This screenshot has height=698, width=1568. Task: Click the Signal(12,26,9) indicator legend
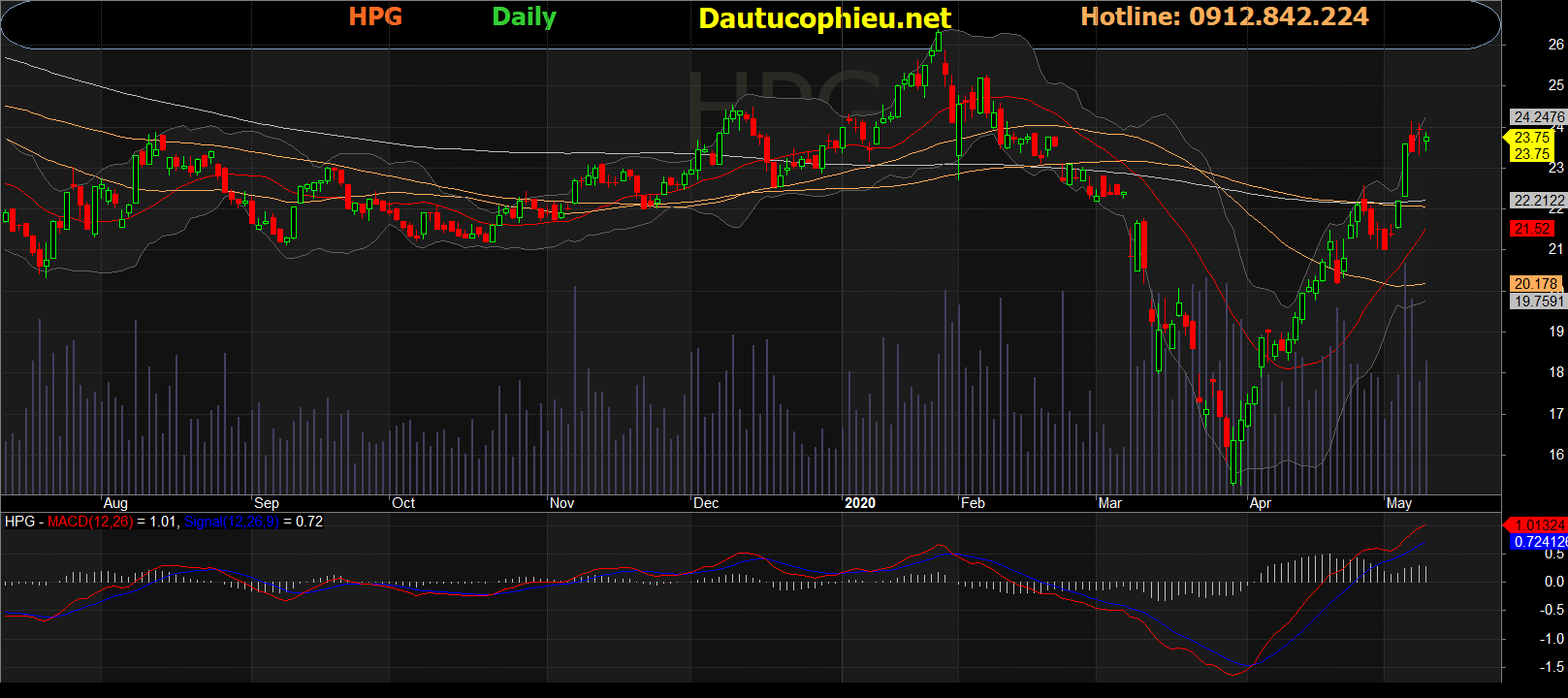(x=232, y=522)
